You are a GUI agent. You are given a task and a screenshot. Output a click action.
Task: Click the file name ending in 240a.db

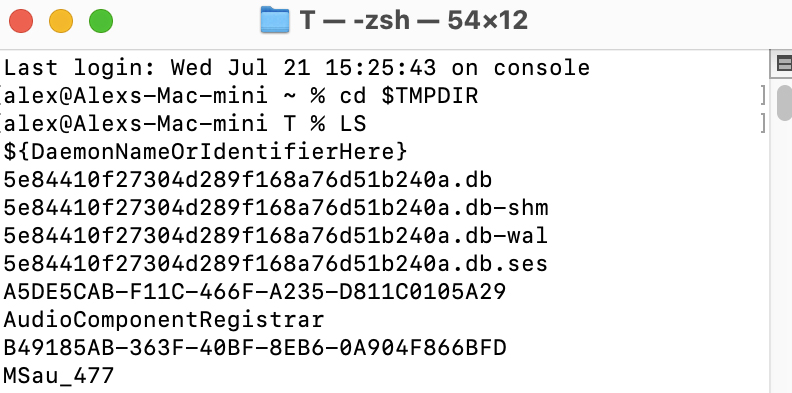[x=248, y=180]
